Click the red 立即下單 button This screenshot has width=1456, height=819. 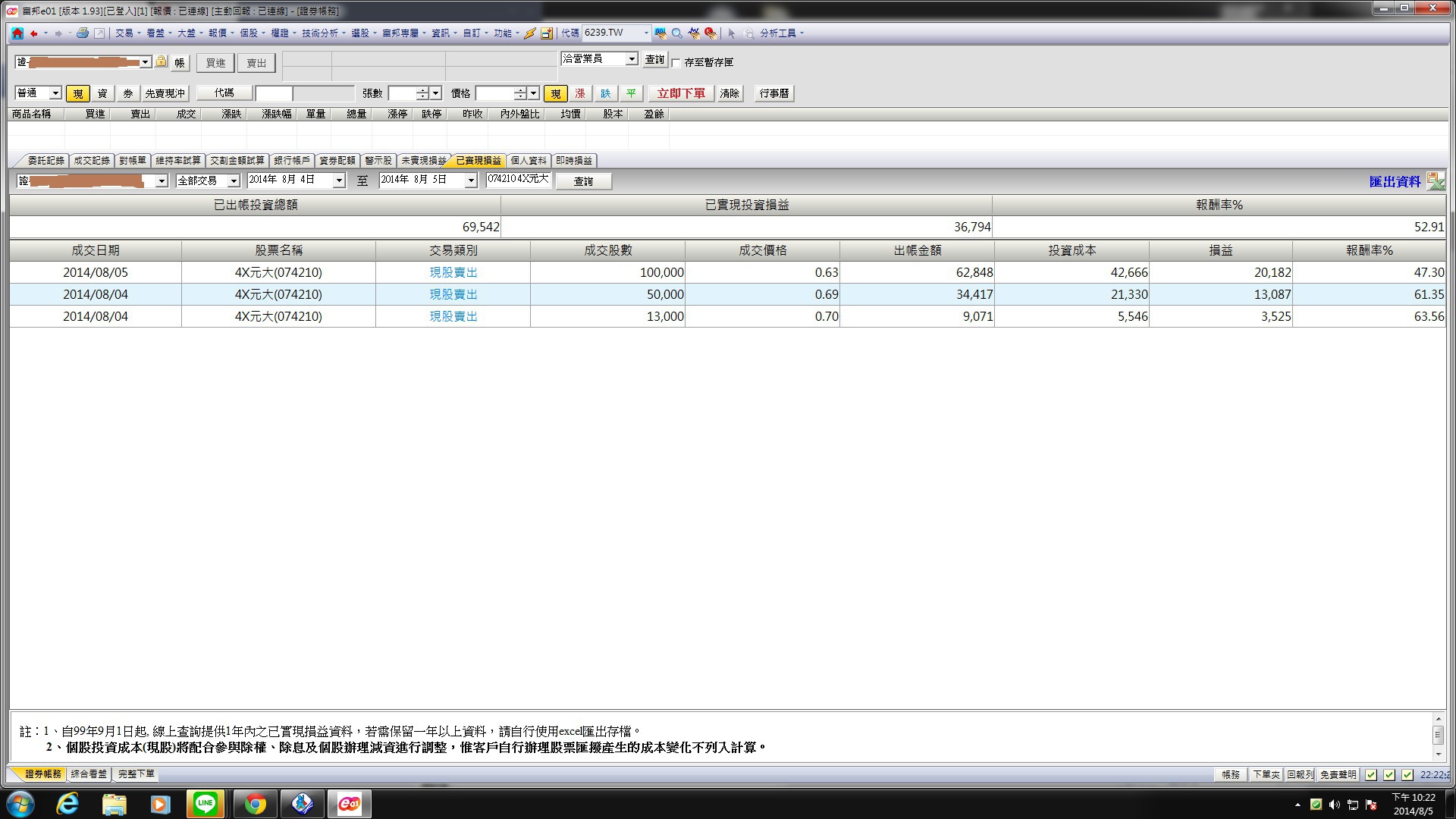[681, 93]
